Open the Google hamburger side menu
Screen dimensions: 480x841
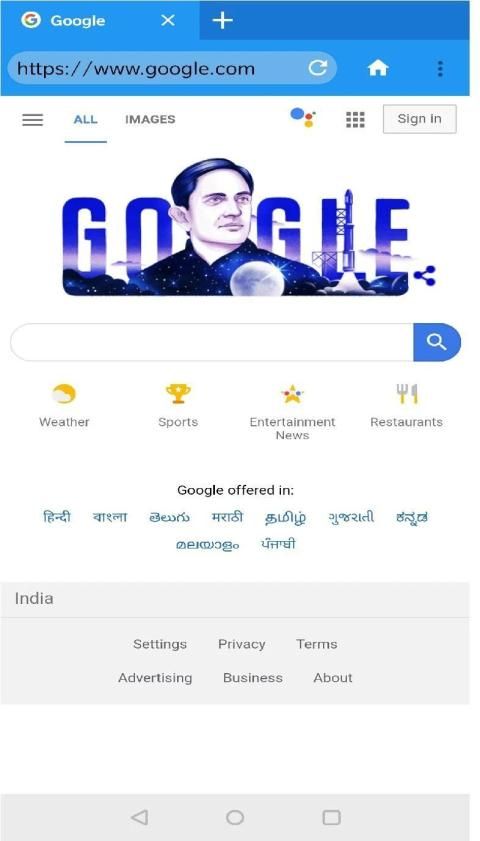(32, 120)
